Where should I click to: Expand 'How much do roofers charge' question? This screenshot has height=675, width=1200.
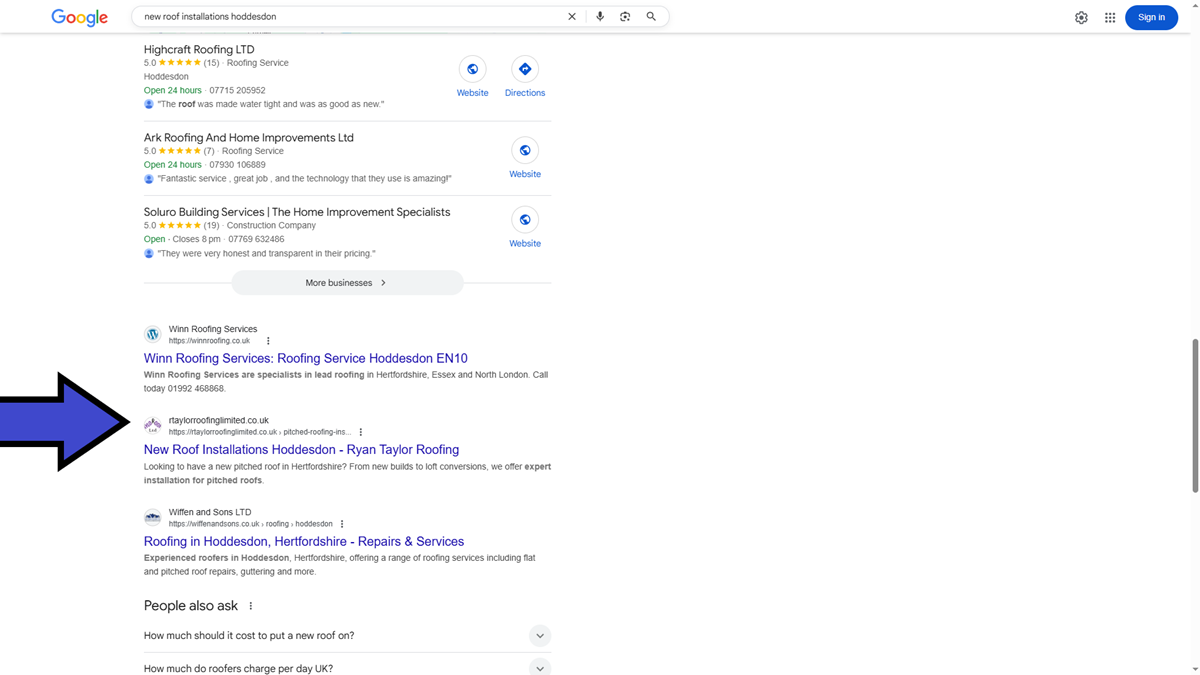[539, 668]
